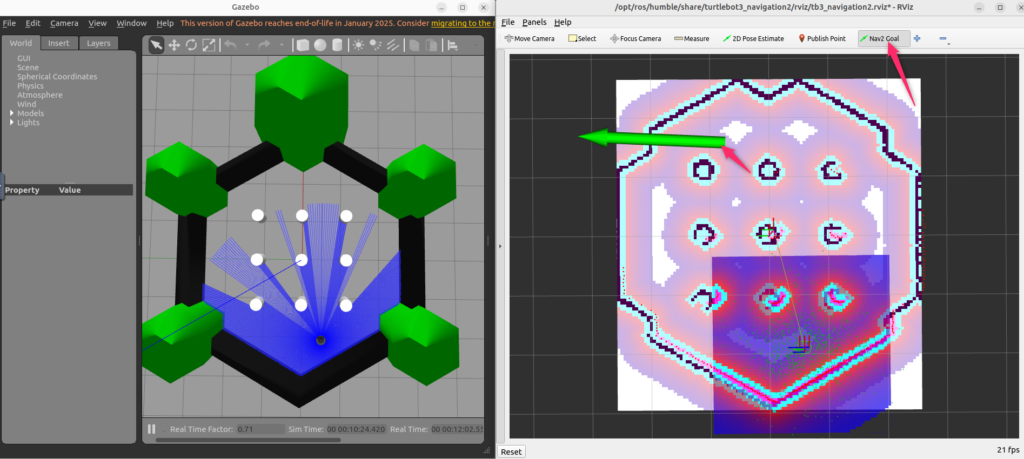Open the RViz remove-tool minus dropdown
1024x459 pixels.
(943, 39)
